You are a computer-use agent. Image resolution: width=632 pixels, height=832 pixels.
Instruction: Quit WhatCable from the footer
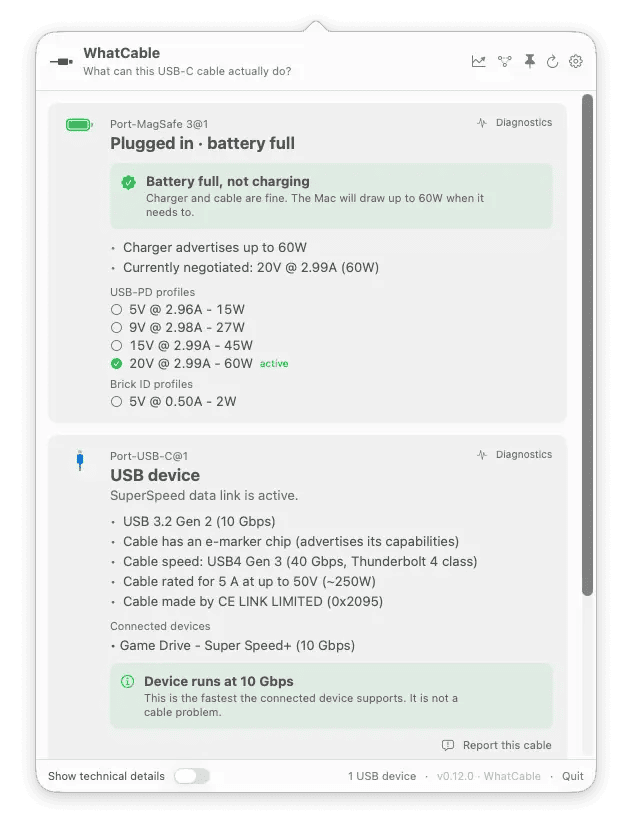point(573,776)
